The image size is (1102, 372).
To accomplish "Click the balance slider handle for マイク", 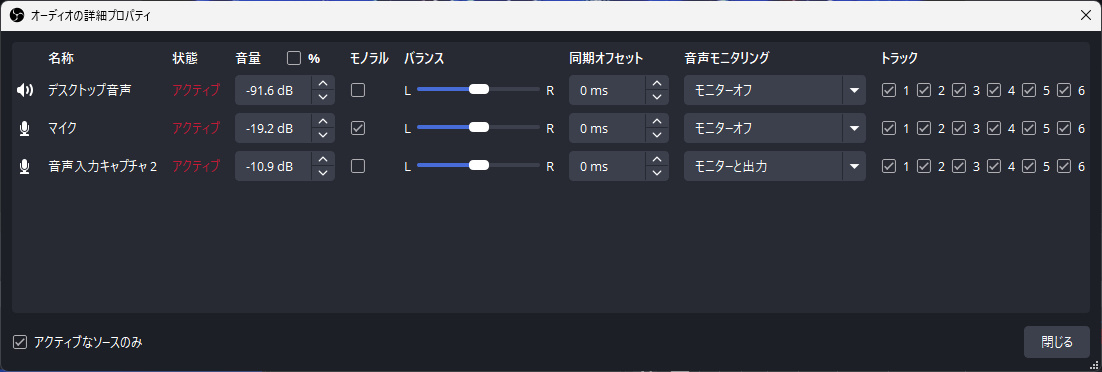I will (479, 127).
